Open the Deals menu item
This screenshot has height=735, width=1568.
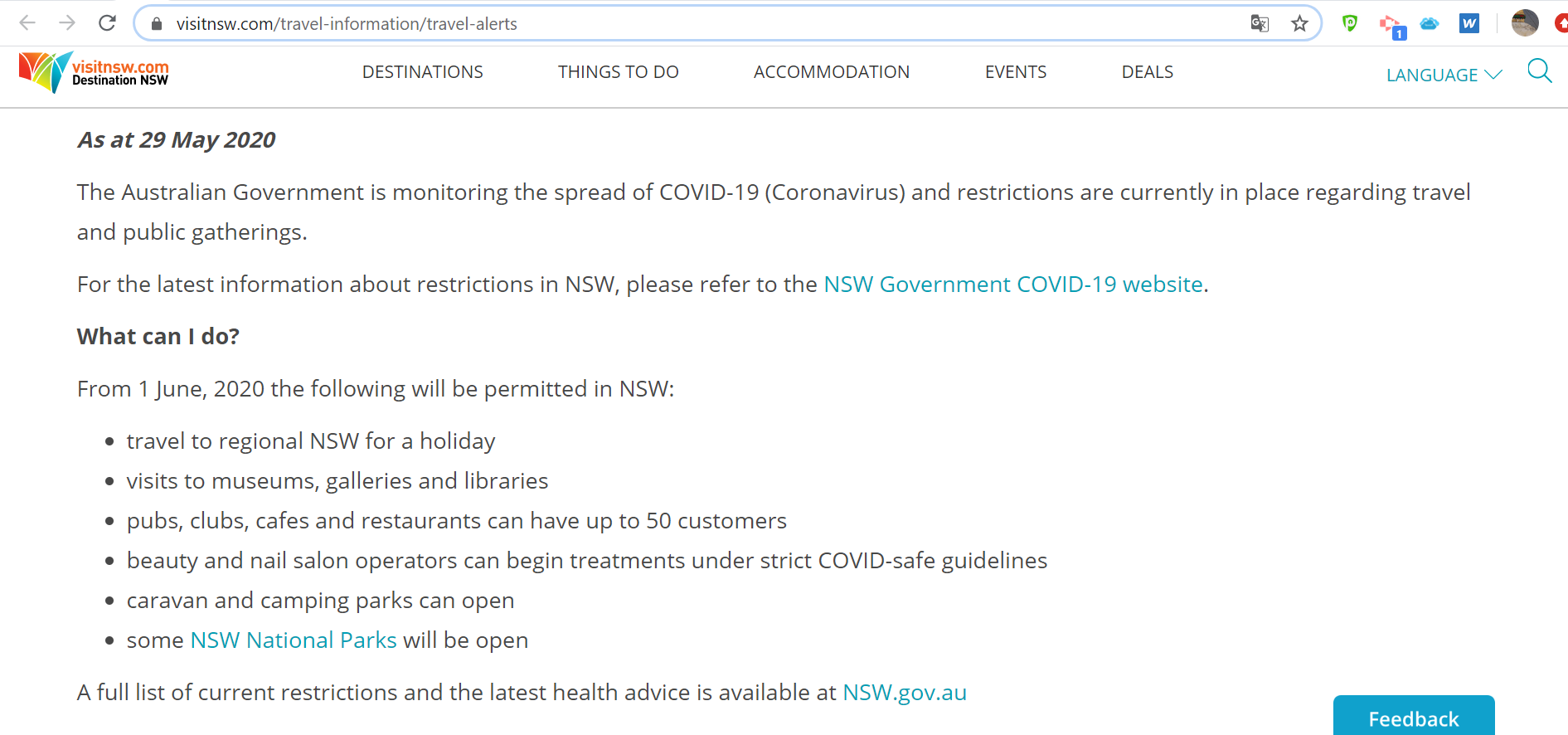1148,72
